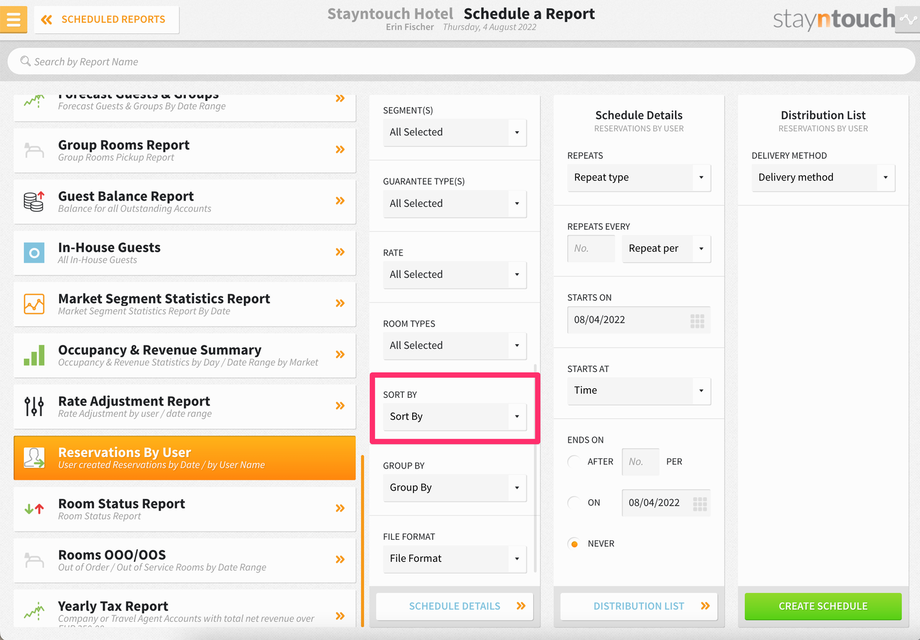
Task: Open Guest Balance Report via chevron arrow
Action: [x=340, y=201]
